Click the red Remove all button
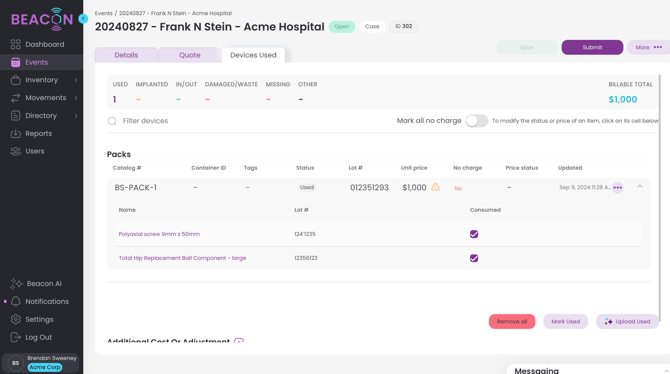The width and height of the screenshot is (670, 374). pyautogui.click(x=512, y=321)
